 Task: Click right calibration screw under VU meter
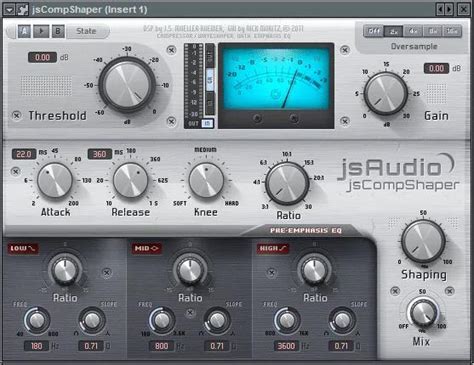[x=293, y=118]
